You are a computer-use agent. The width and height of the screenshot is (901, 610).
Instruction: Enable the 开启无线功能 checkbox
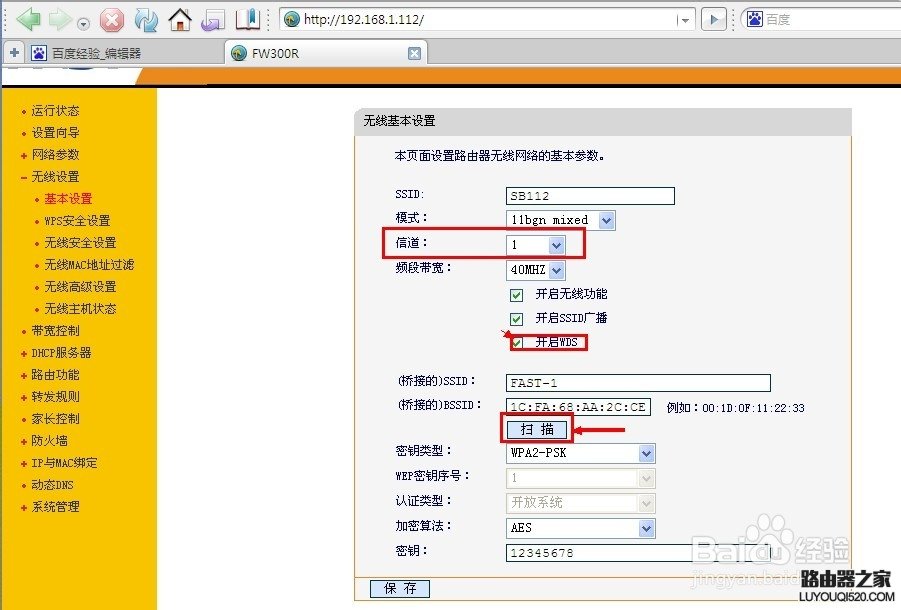pos(516,295)
